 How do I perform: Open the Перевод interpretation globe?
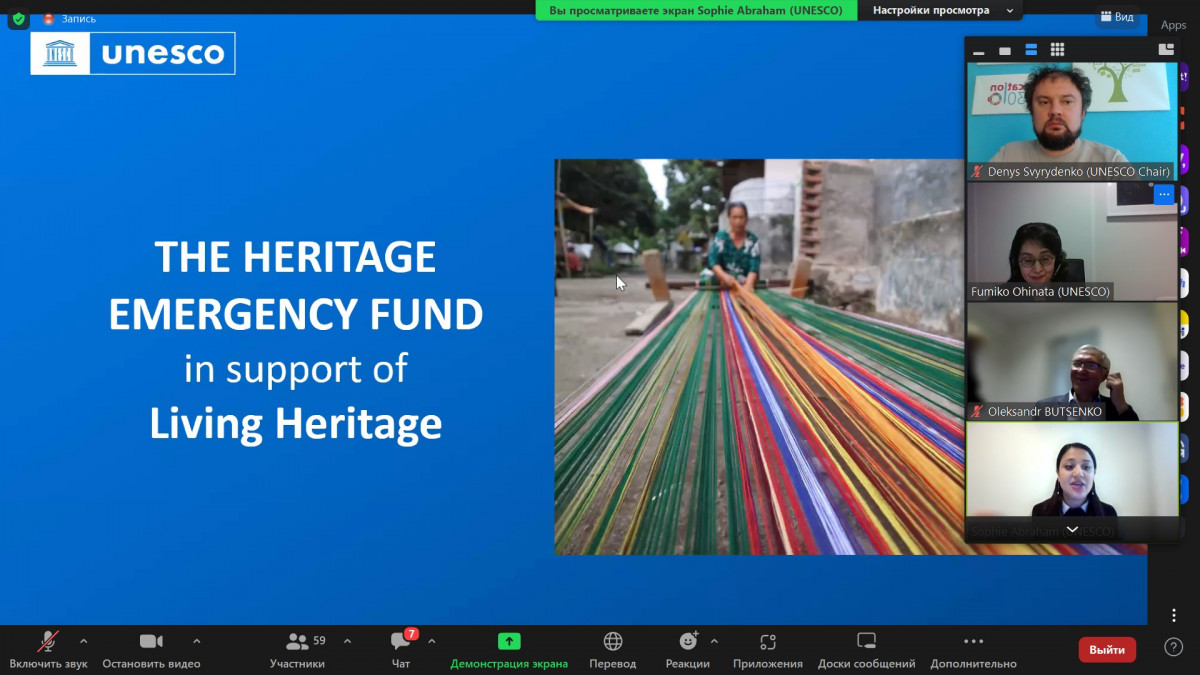tap(613, 649)
